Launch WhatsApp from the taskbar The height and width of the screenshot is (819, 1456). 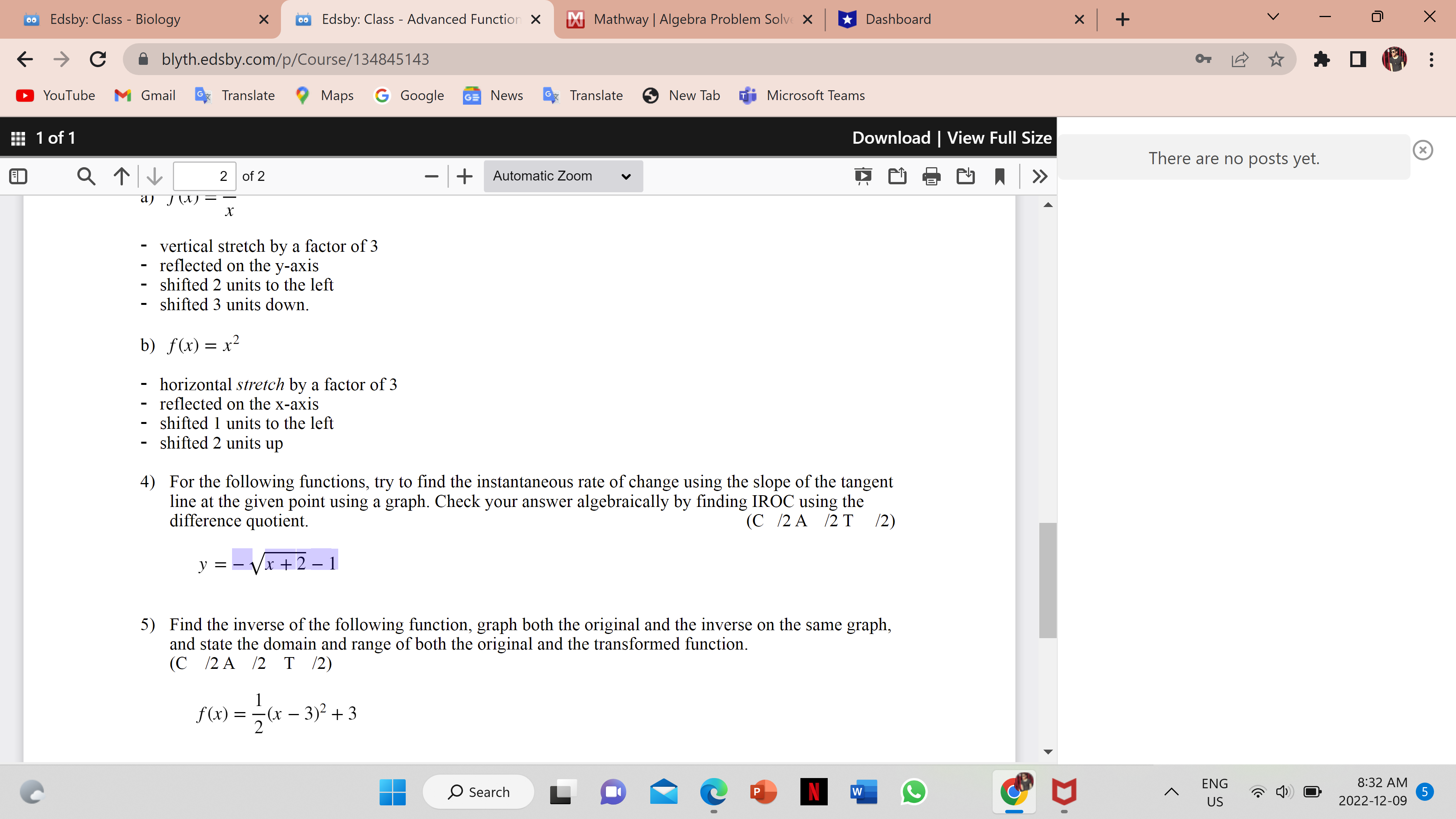(913, 792)
